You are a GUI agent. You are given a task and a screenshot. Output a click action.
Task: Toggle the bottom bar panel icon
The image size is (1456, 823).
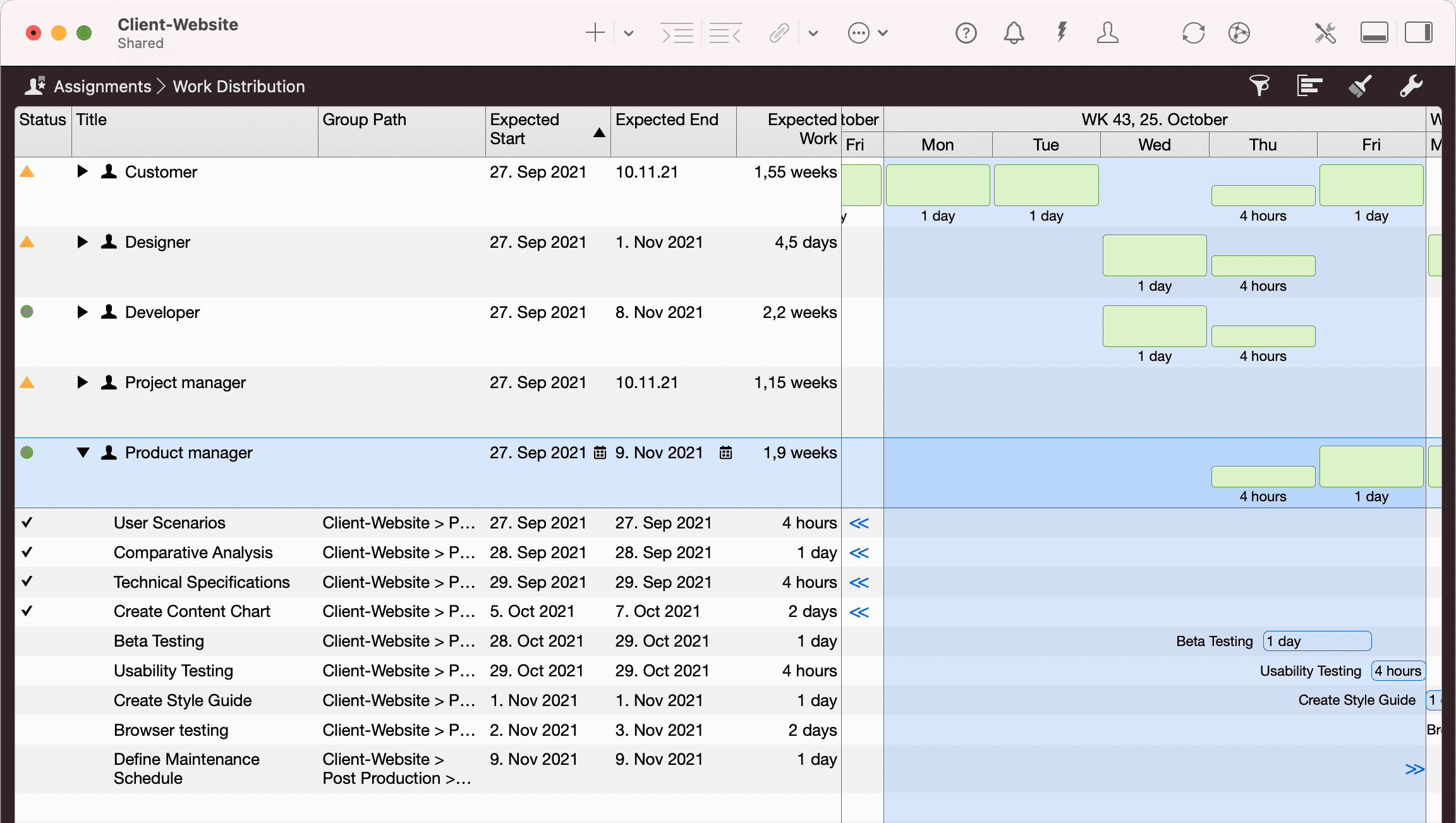coord(1374,33)
